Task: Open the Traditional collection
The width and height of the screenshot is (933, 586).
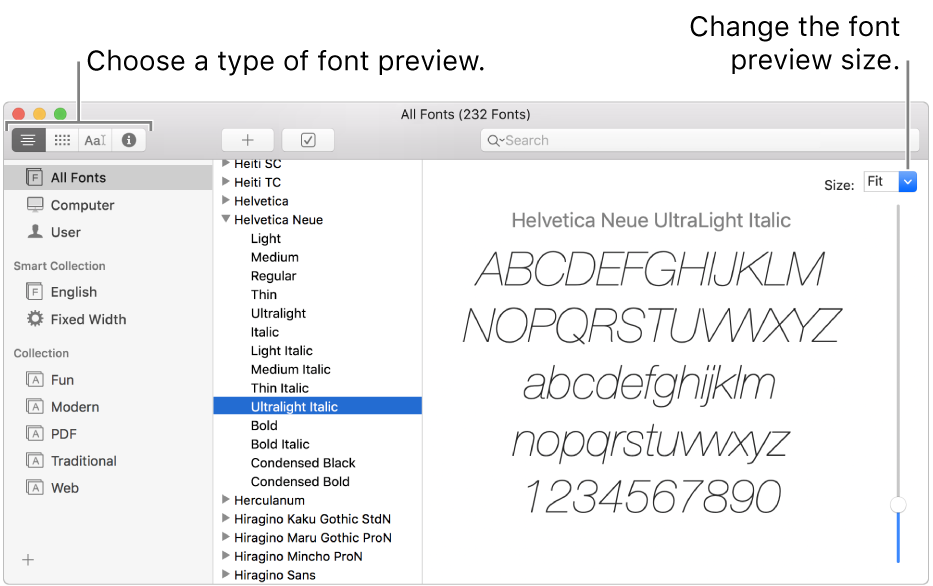Action: coord(82,460)
